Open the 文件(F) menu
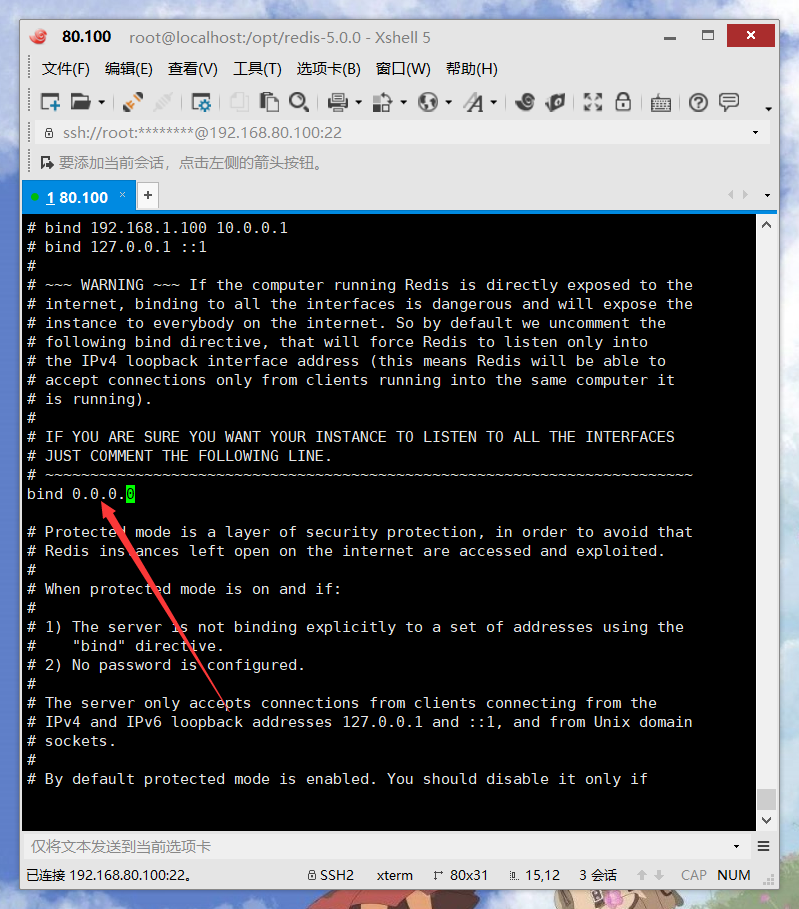 click(x=66, y=69)
